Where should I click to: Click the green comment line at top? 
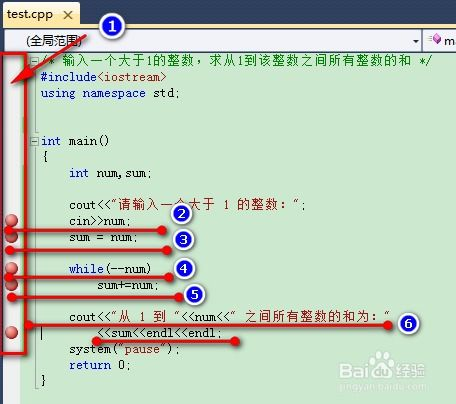(237, 61)
